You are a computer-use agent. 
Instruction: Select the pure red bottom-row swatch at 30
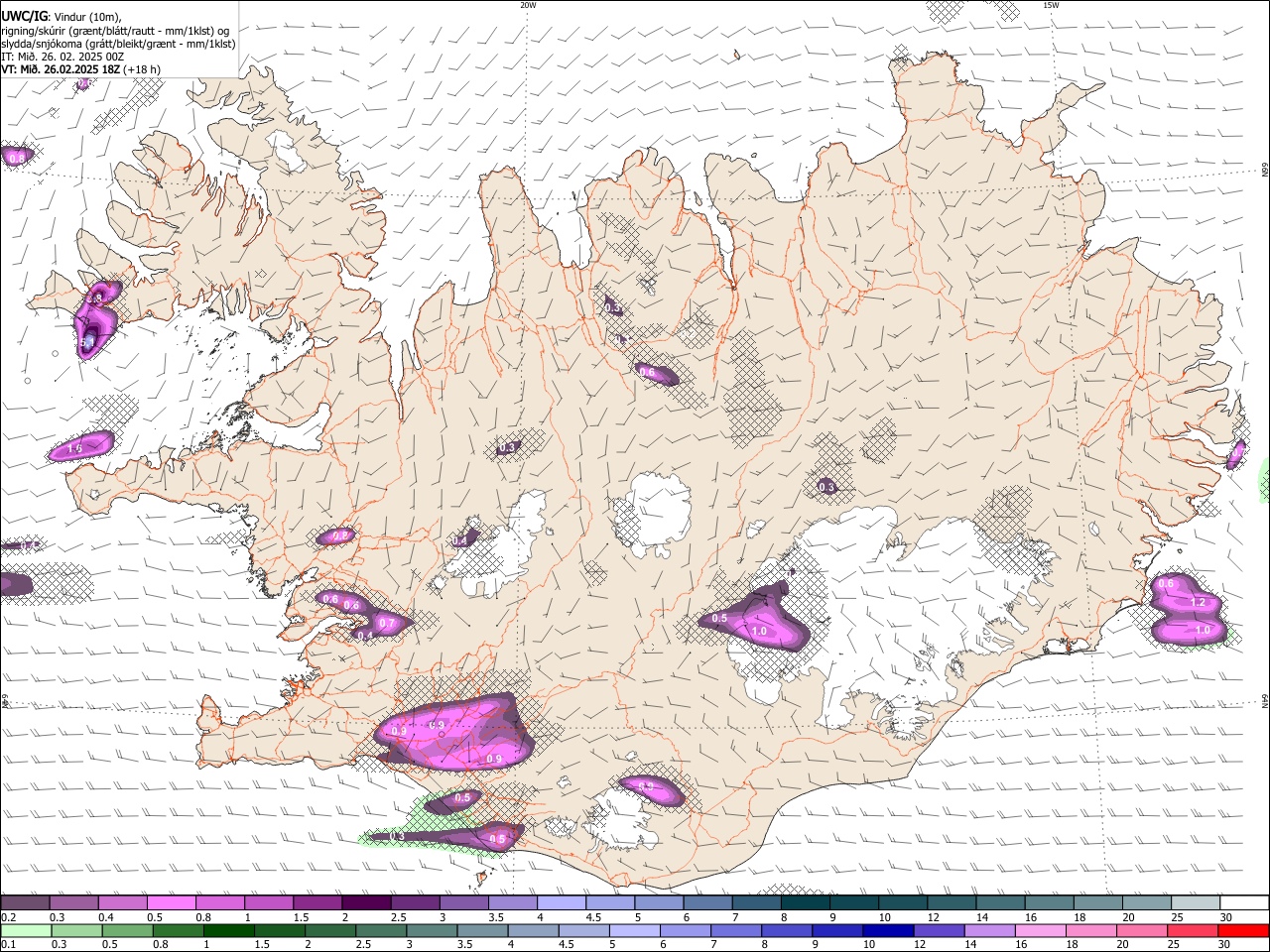click(1242, 930)
